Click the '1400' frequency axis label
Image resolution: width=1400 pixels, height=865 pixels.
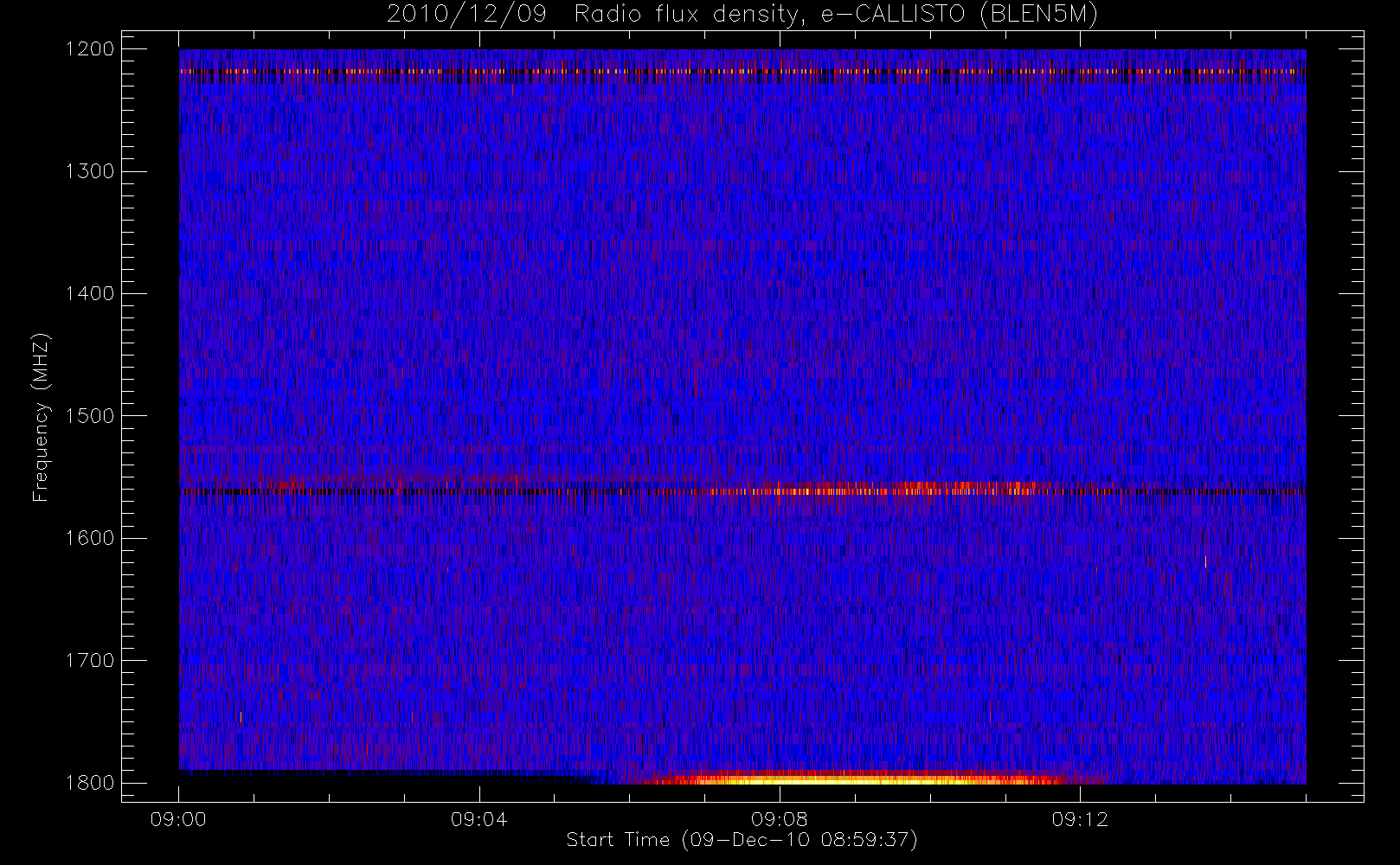coord(90,294)
